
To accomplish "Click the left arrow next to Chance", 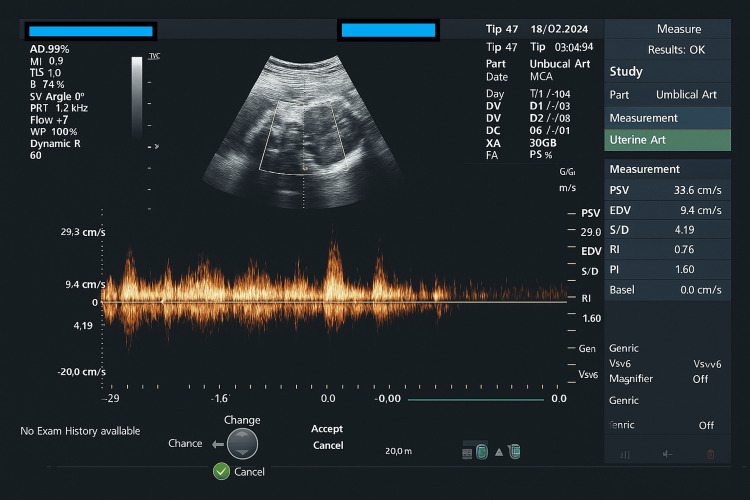I will pos(218,444).
